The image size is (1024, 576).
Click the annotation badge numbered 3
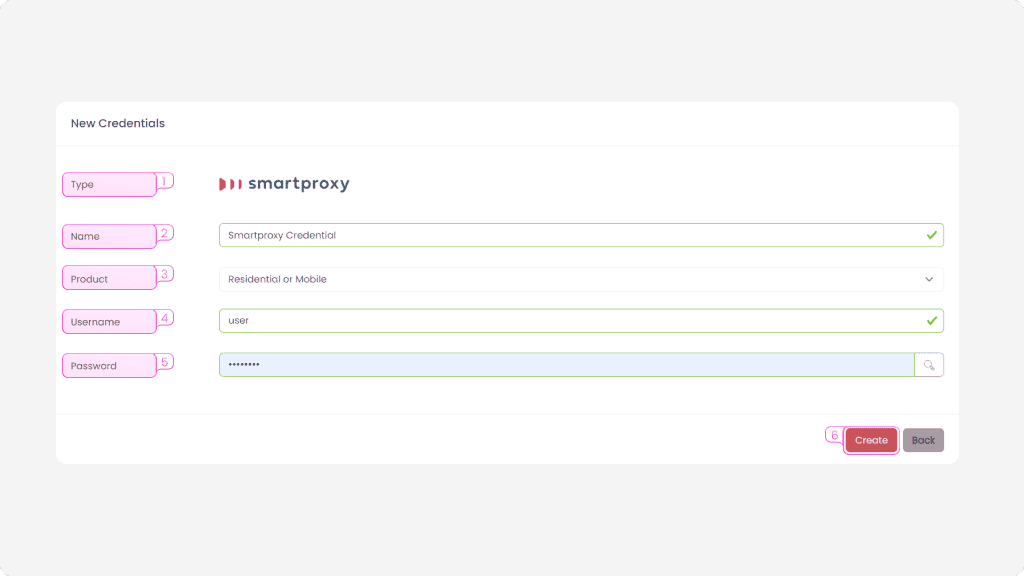[165, 273]
